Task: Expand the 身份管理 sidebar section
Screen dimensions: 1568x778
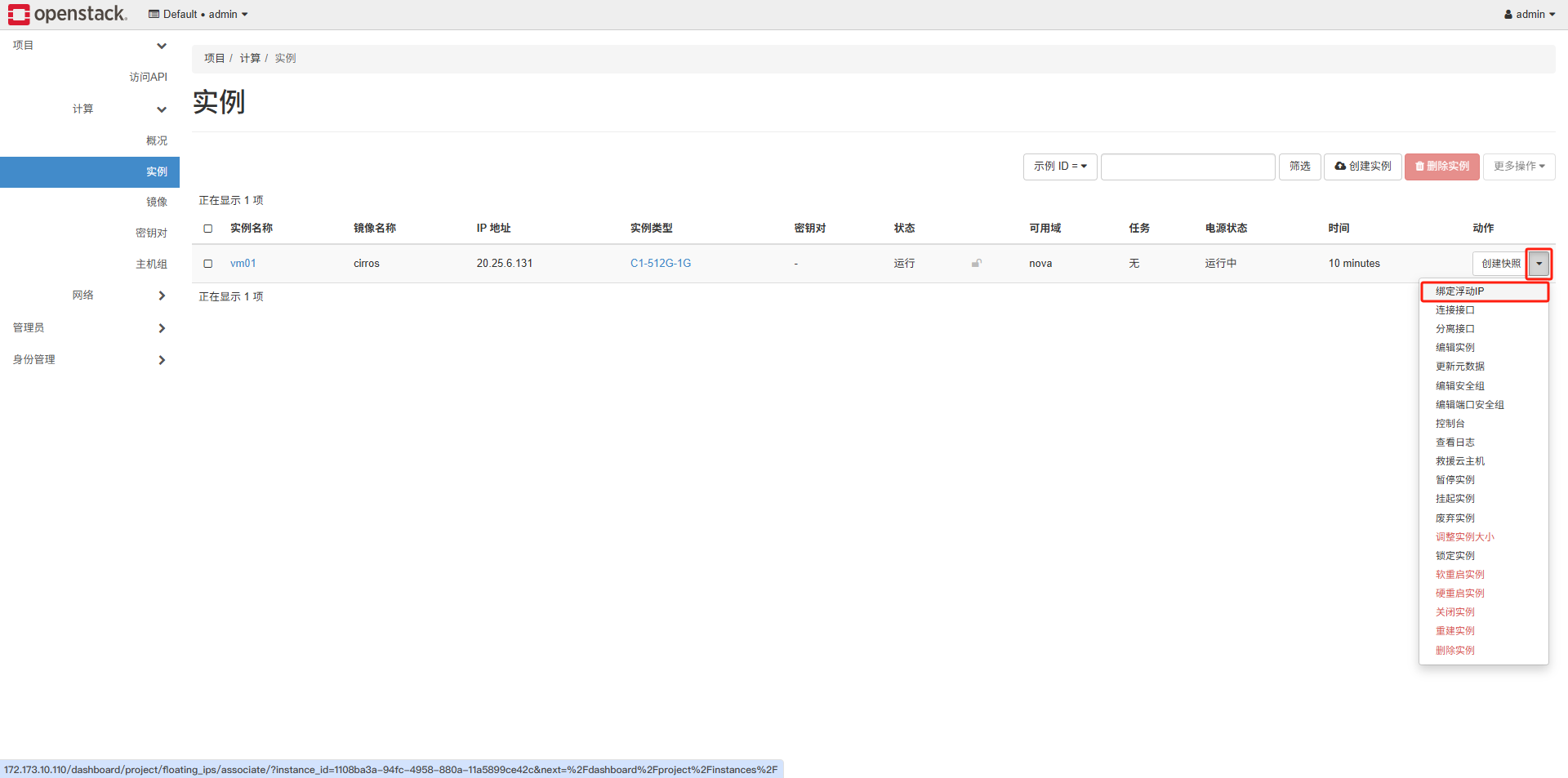Action: (90, 360)
